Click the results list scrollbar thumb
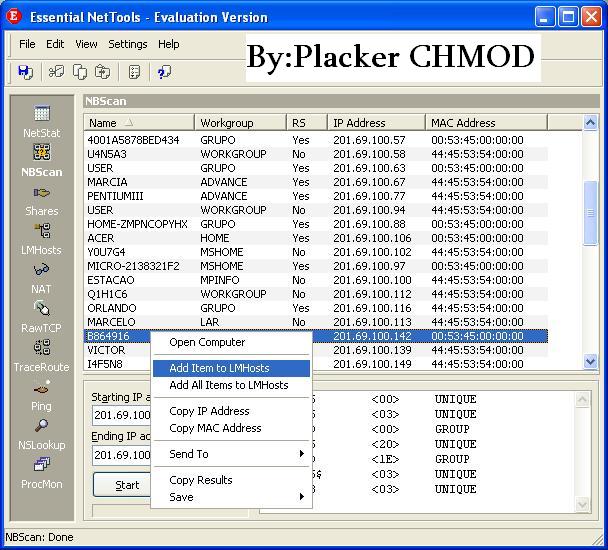 tap(590, 213)
